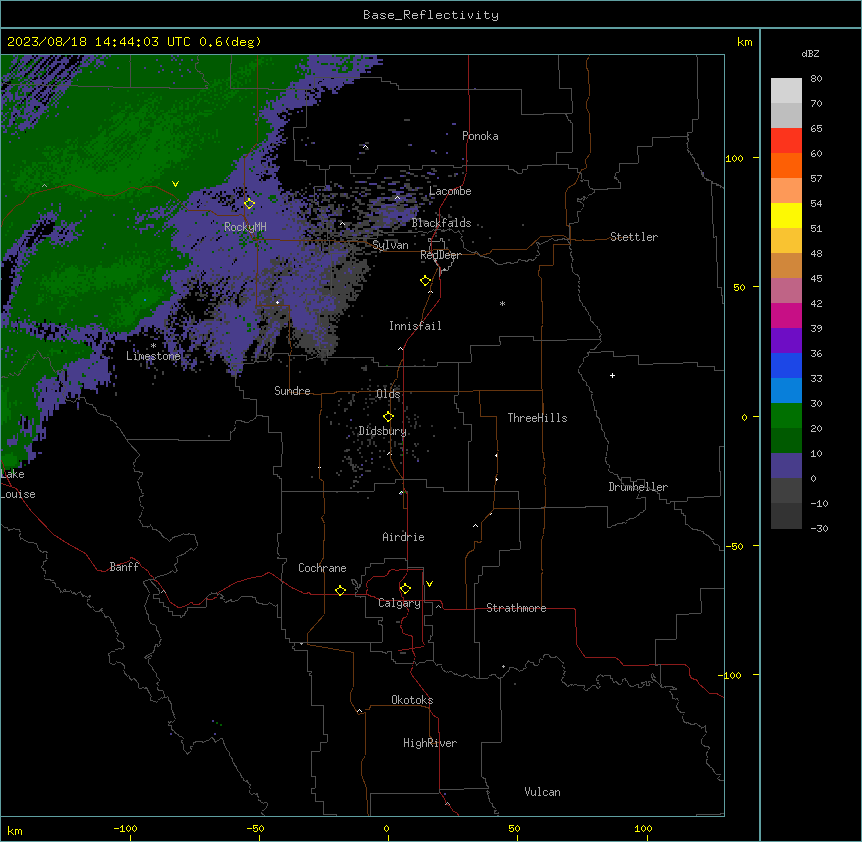862x842 pixels.
Task: Click the Blackfalds city label
Action: coord(441,223)
